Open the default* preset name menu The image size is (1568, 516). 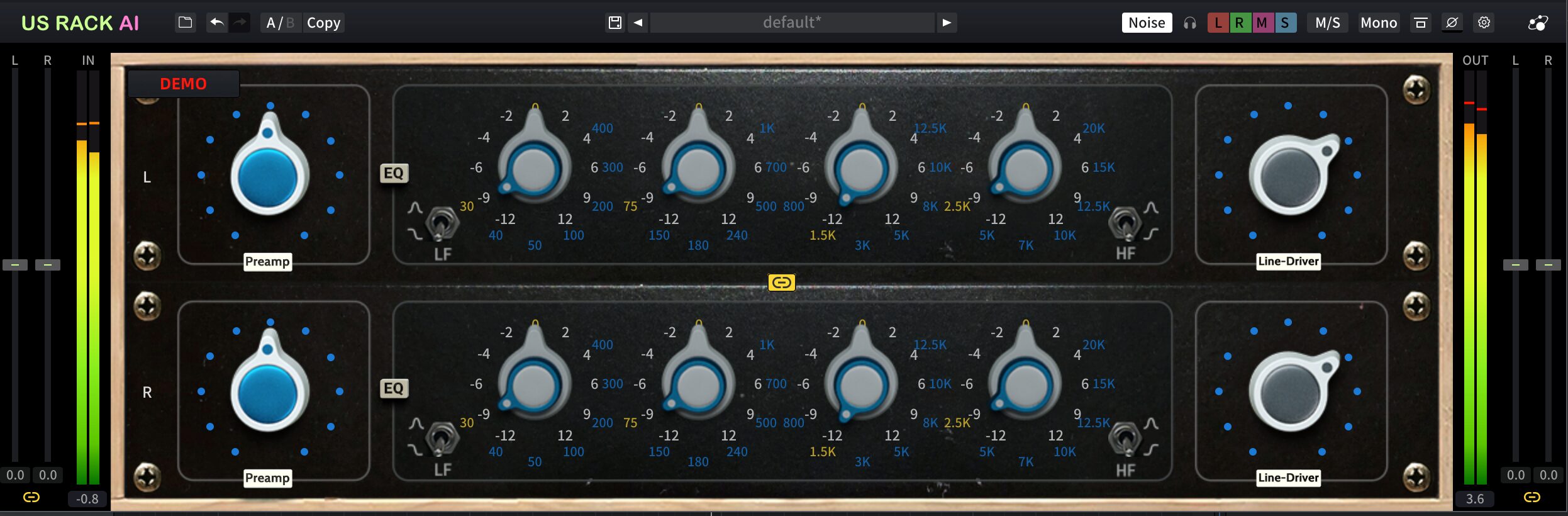coord(792,23)
